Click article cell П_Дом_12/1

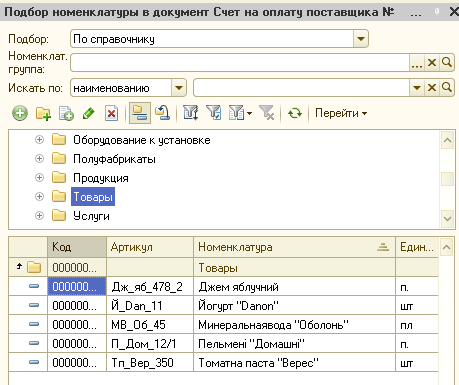[150, 344]
